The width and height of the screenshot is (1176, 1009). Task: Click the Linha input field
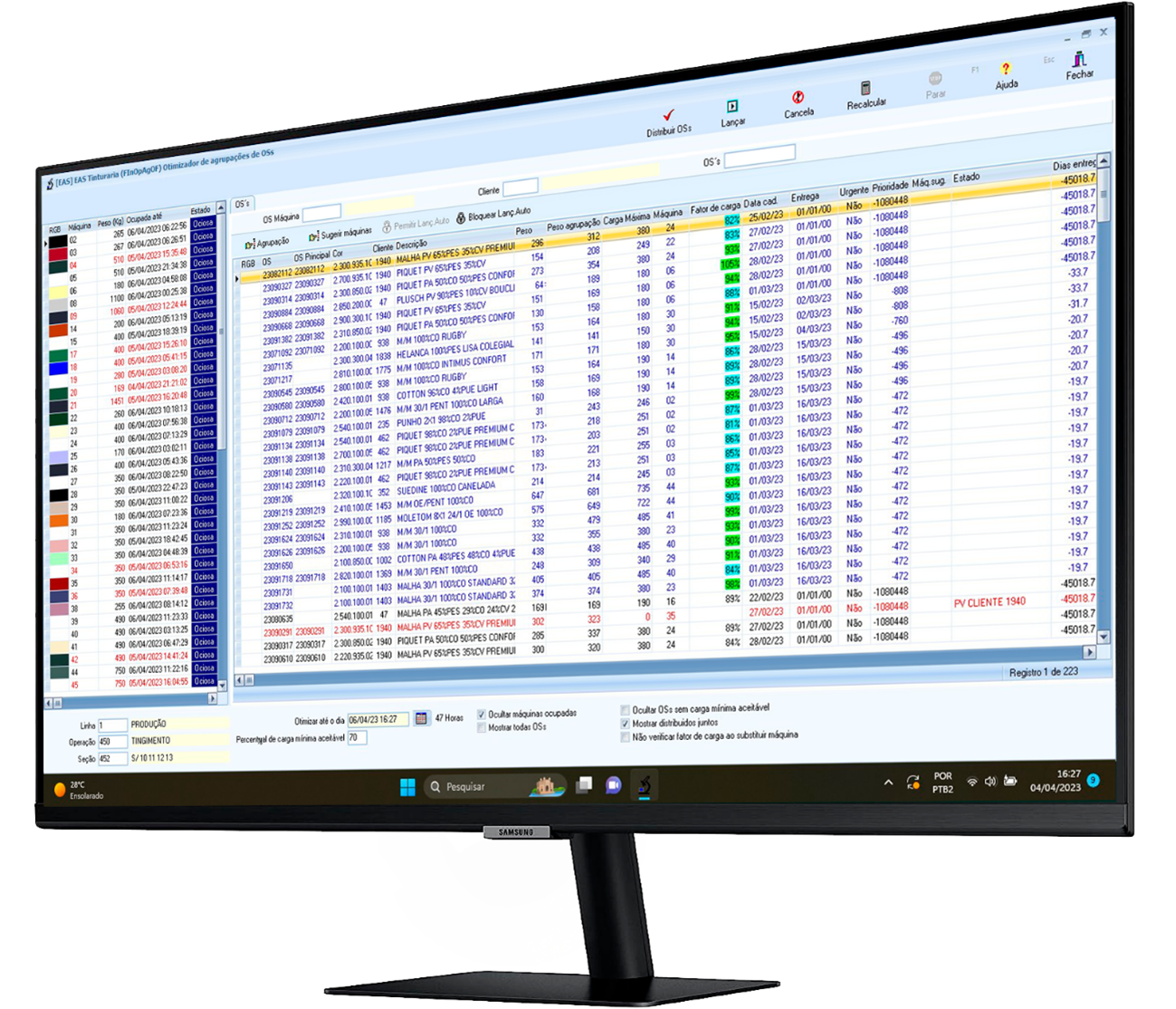click(112, 726)
